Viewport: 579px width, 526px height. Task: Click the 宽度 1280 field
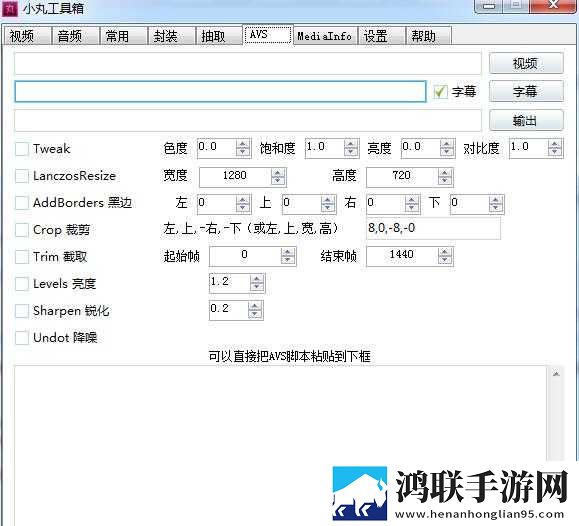point(235,177)
